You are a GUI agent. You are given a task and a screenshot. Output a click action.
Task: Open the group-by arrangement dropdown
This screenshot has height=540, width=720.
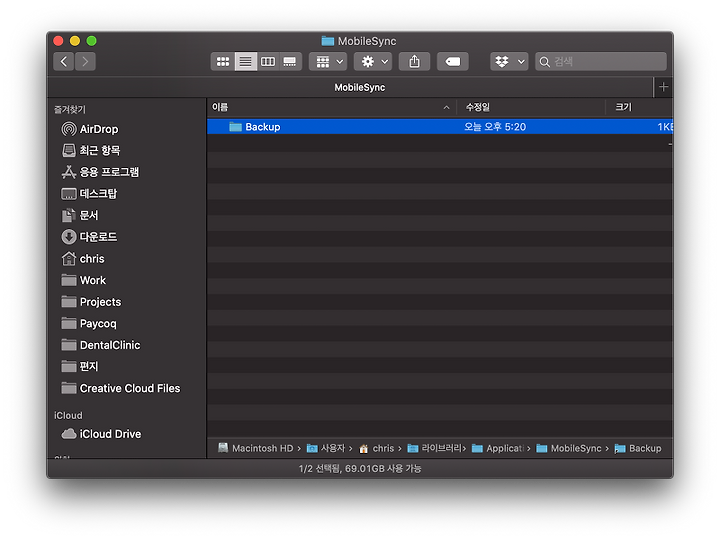[x=328, y=62]
